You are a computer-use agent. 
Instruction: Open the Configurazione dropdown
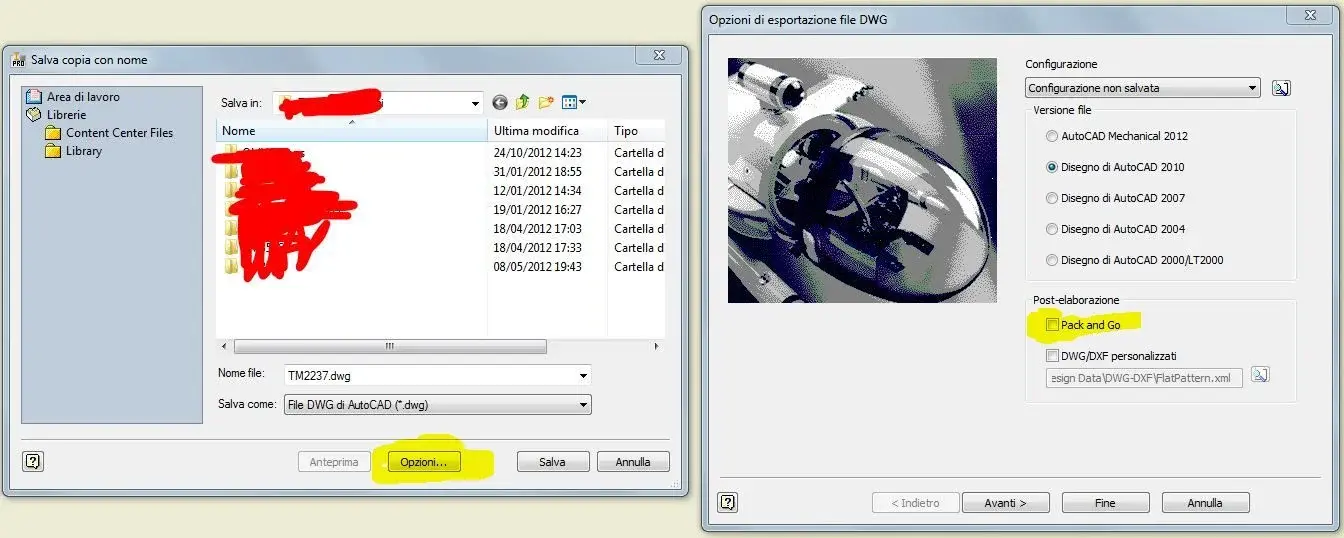pos(1142,88)
